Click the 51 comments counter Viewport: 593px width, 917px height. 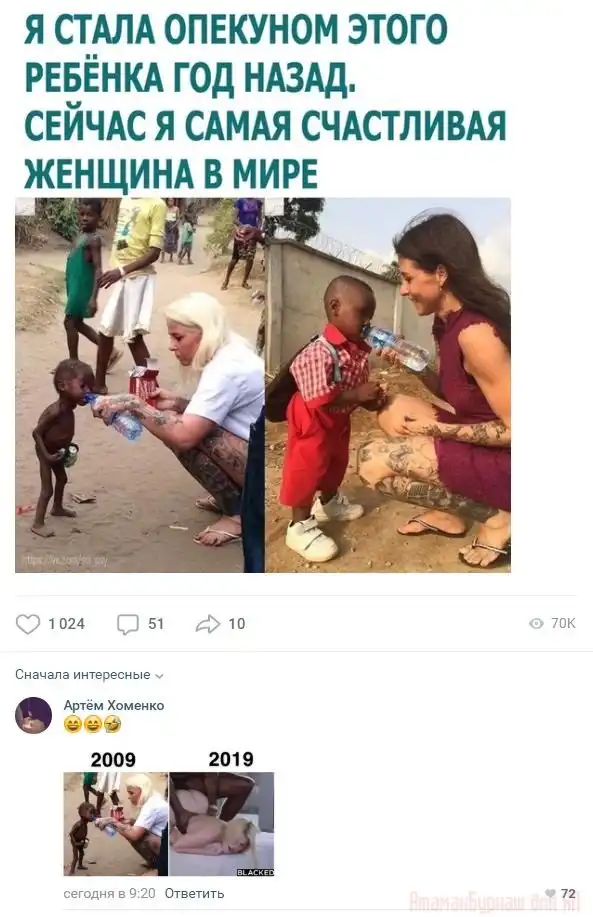coord(156,624)
